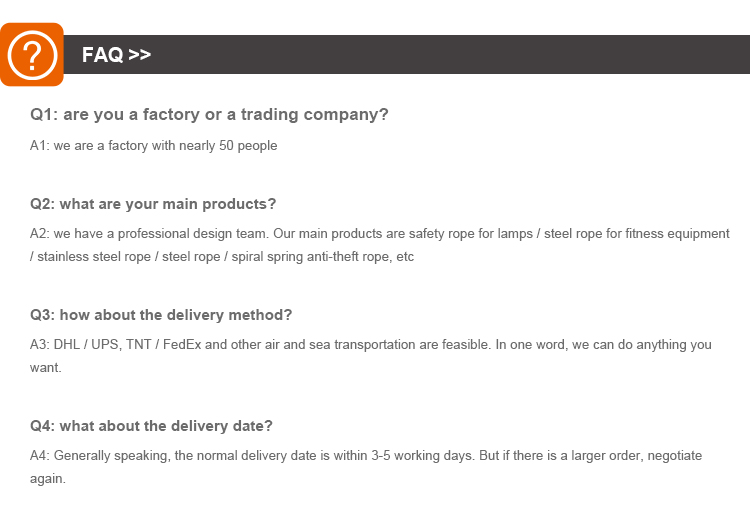Expand the Q2 main products question

pos(153,204)
